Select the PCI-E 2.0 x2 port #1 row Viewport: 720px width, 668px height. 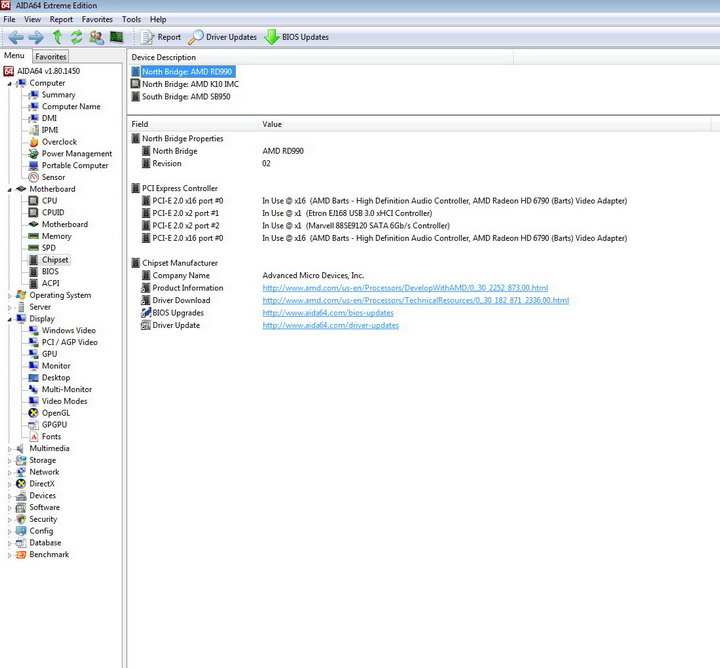click(287, 213)
